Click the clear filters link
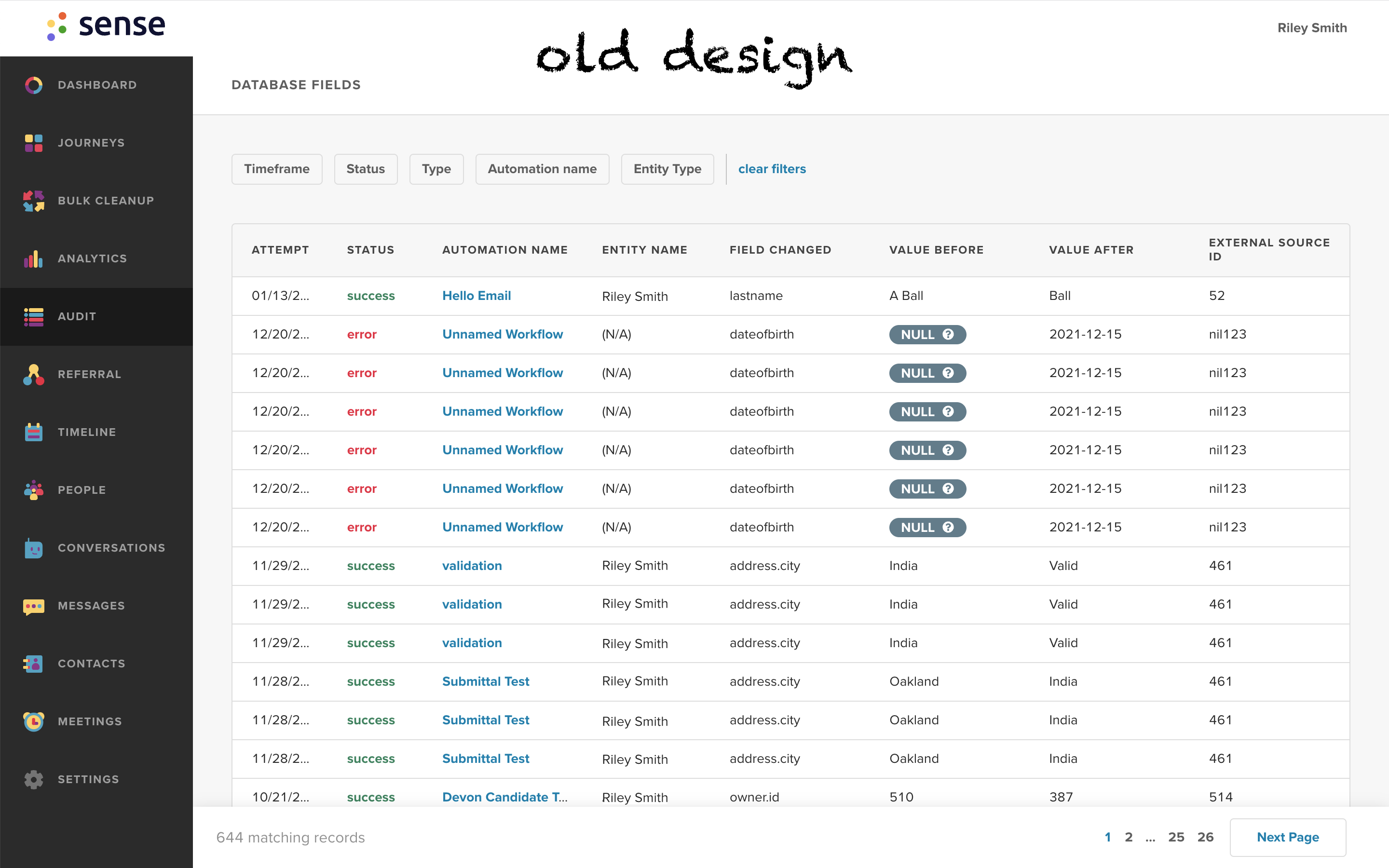Image resolution: width=1389 pixels, height=868 pixels. pyautogui.click(x=772, y=169)
